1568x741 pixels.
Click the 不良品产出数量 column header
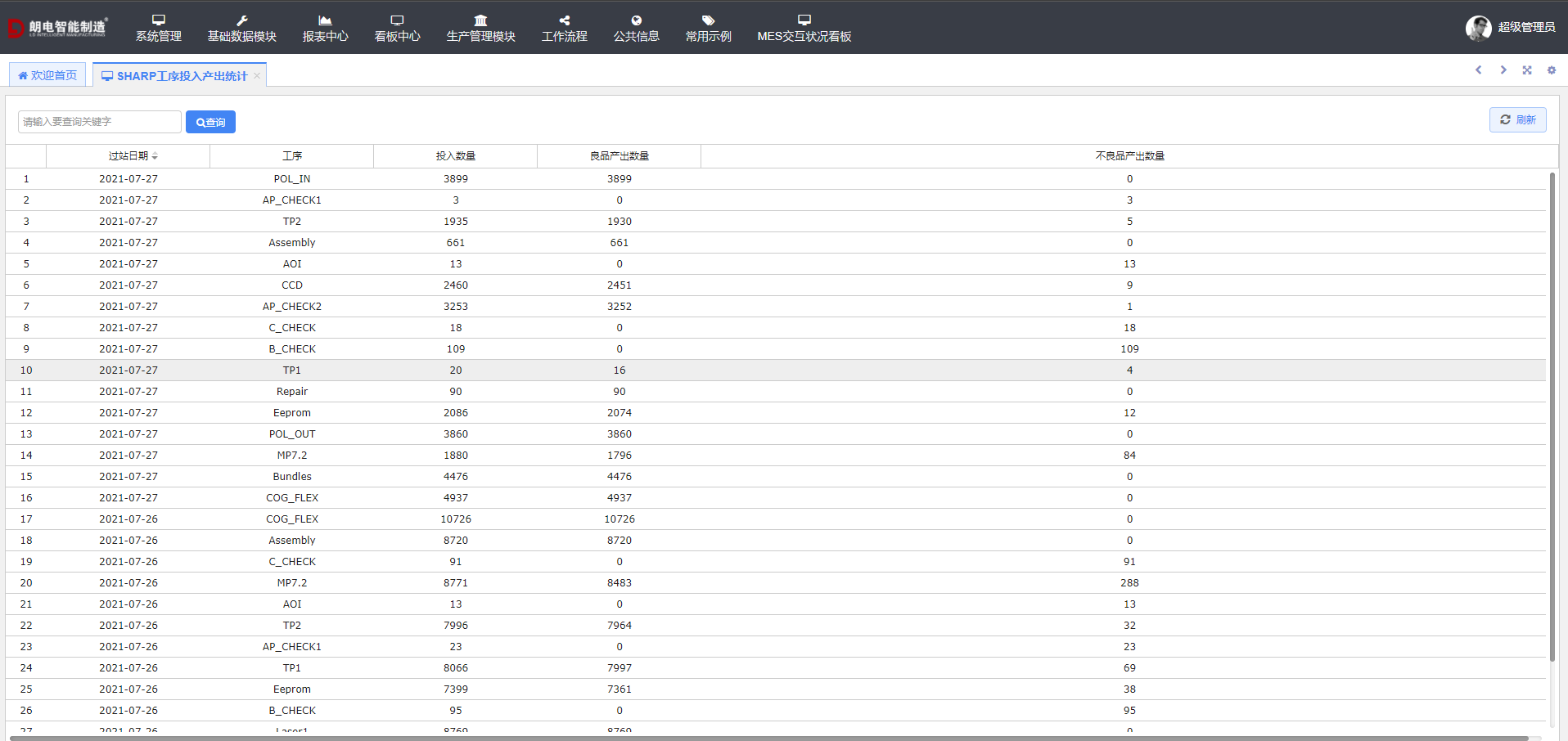pos(1130,156)
